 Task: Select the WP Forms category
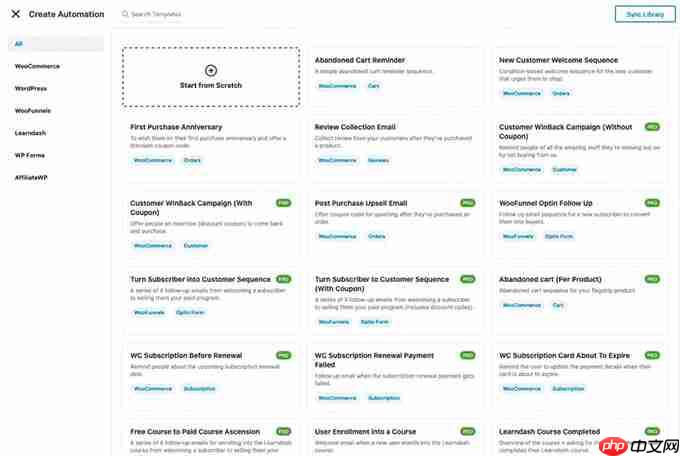(30, 154)
